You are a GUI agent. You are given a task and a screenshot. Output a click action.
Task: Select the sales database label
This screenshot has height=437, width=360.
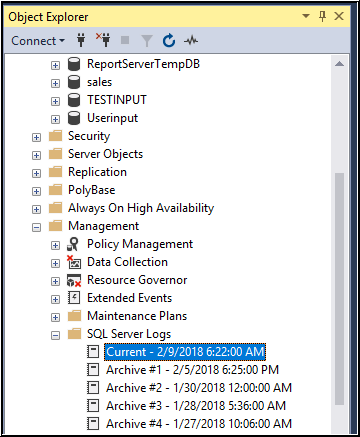coord(99,82)
